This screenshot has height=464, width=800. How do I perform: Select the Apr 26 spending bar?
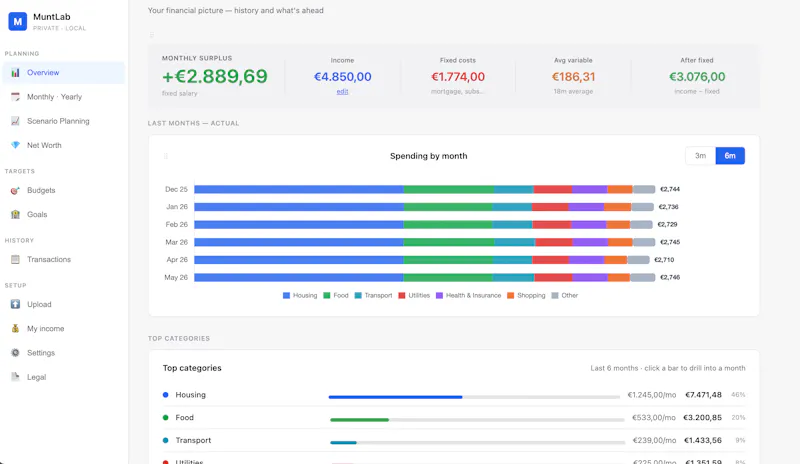point(422,260)
